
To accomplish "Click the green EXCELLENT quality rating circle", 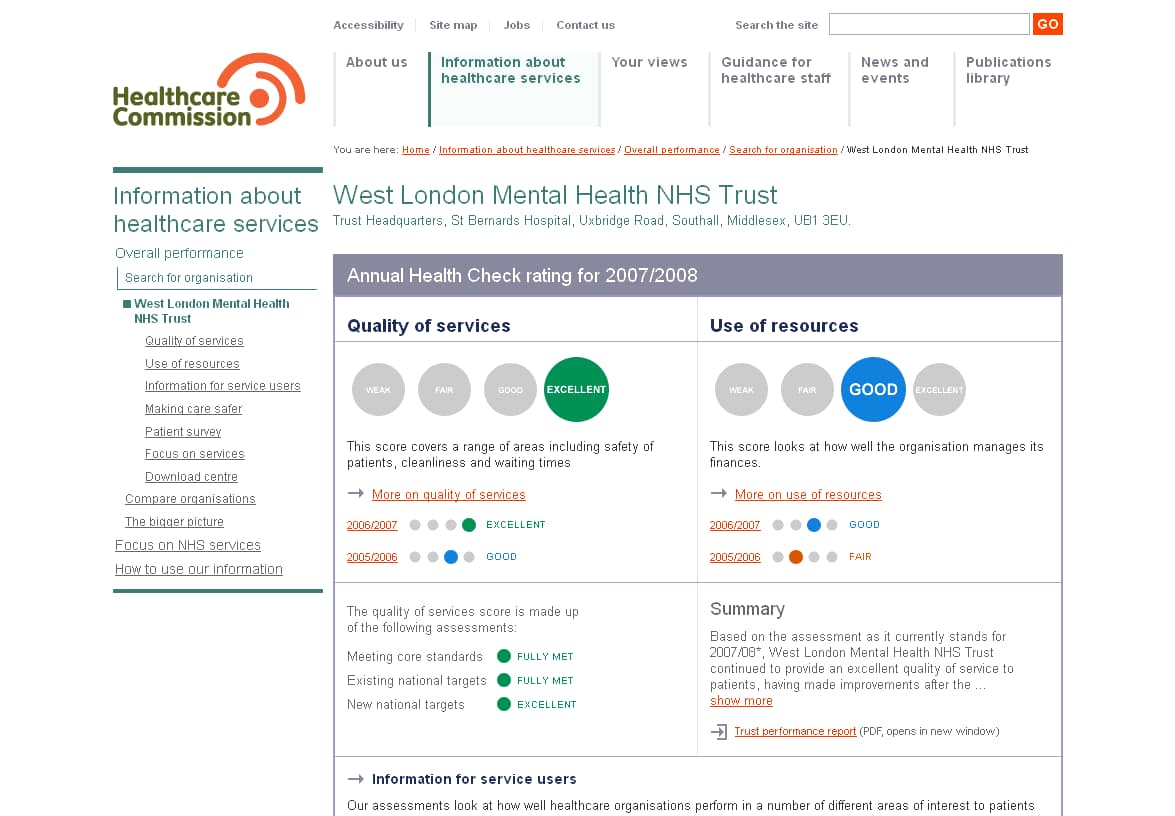I will click(x=576, y=390).
